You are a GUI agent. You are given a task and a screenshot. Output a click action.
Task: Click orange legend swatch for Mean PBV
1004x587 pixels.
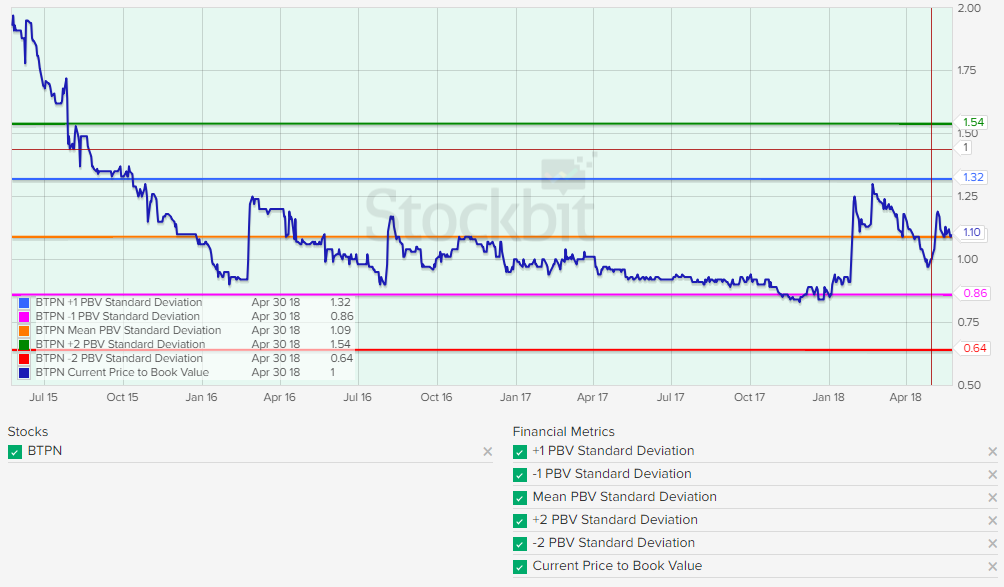pyautogui.click(x=24, y=331)
